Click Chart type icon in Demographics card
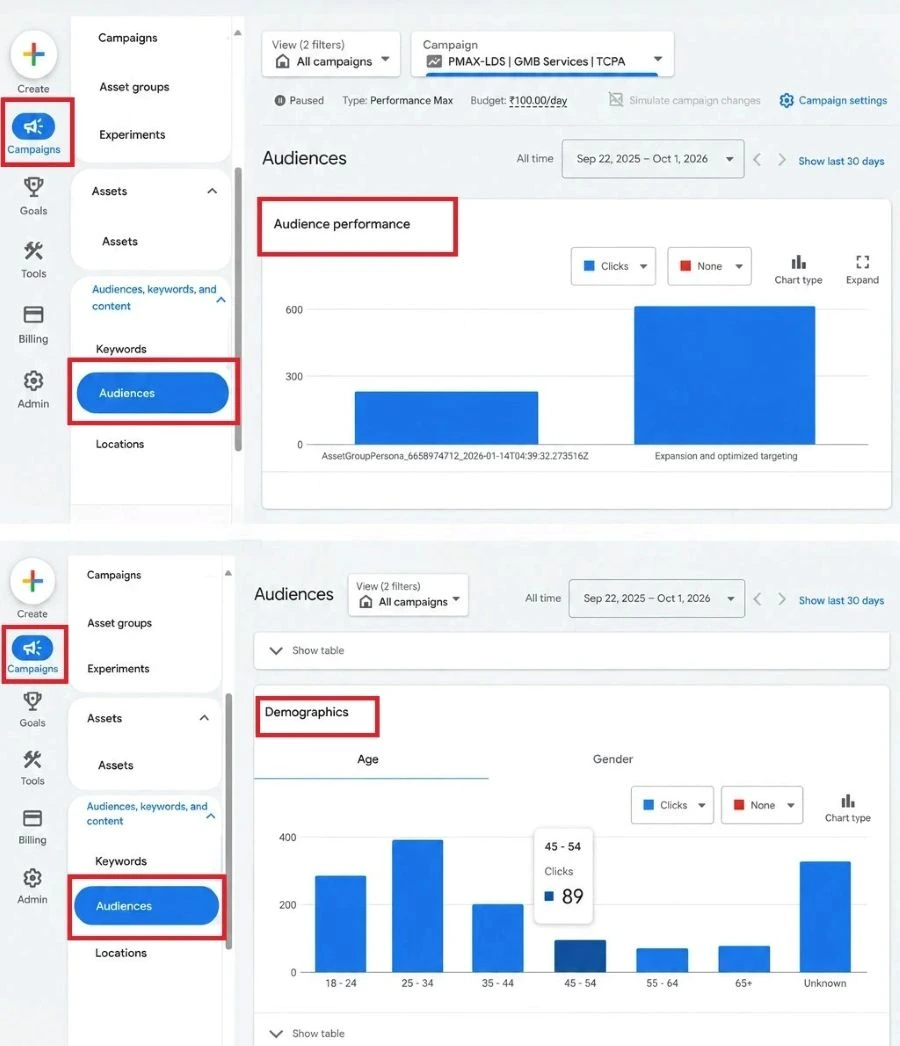Viewport: 900px width, 1046px height. point(847,801)
